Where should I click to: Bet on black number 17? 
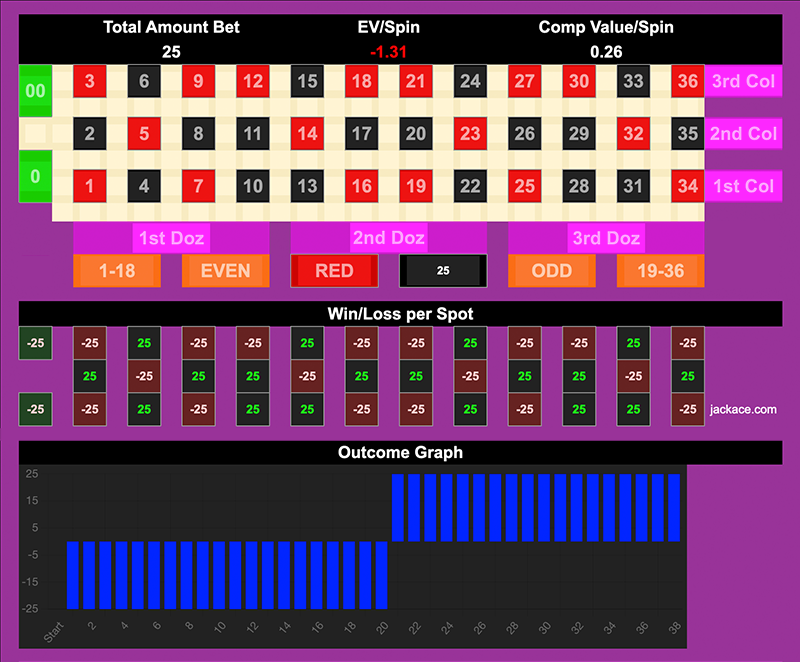coord(362,133)
